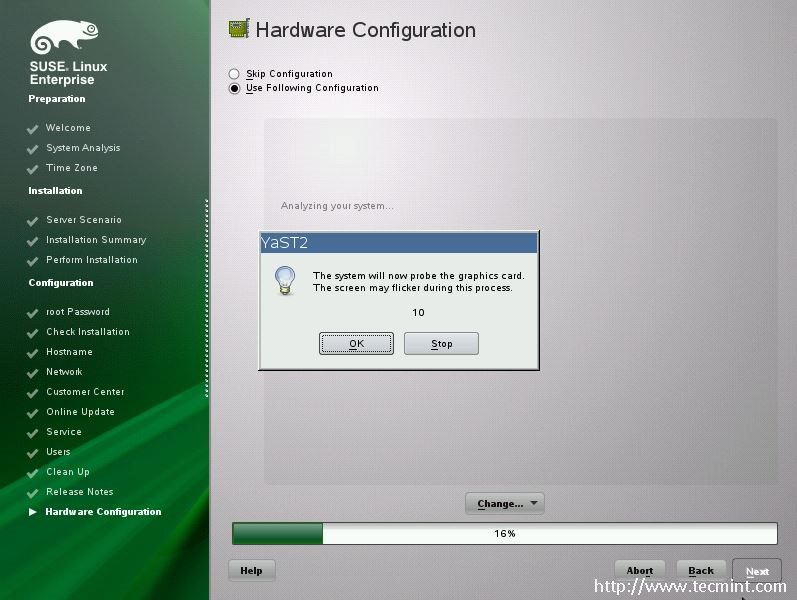The height and width of the screenshot is (600, 797).
Task: Click the 'Analyzing your system...' text
Action: tap(337, 206)
